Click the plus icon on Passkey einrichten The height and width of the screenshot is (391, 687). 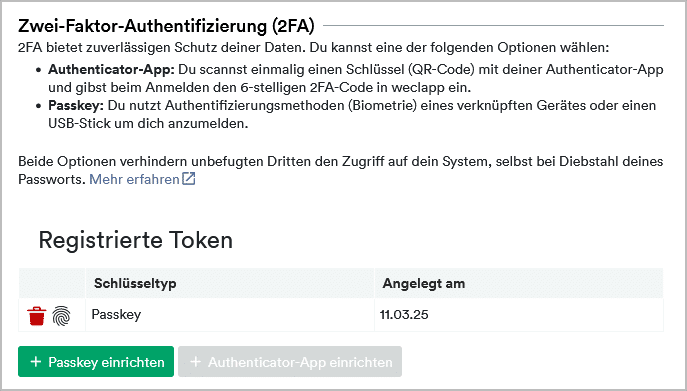(35, 362)
